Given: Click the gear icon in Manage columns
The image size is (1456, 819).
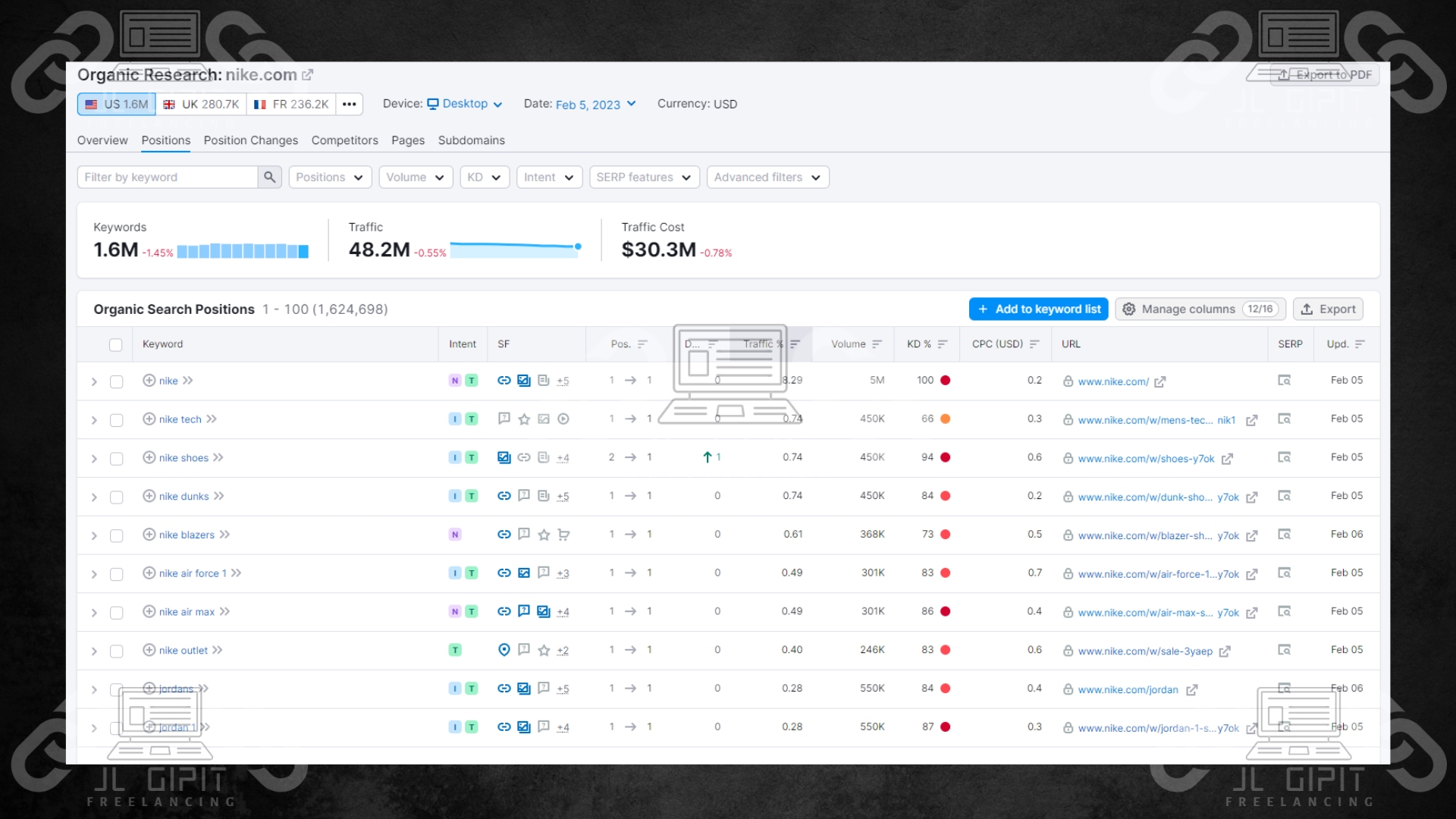Looking at the screenshot, I should (1128, 309).
